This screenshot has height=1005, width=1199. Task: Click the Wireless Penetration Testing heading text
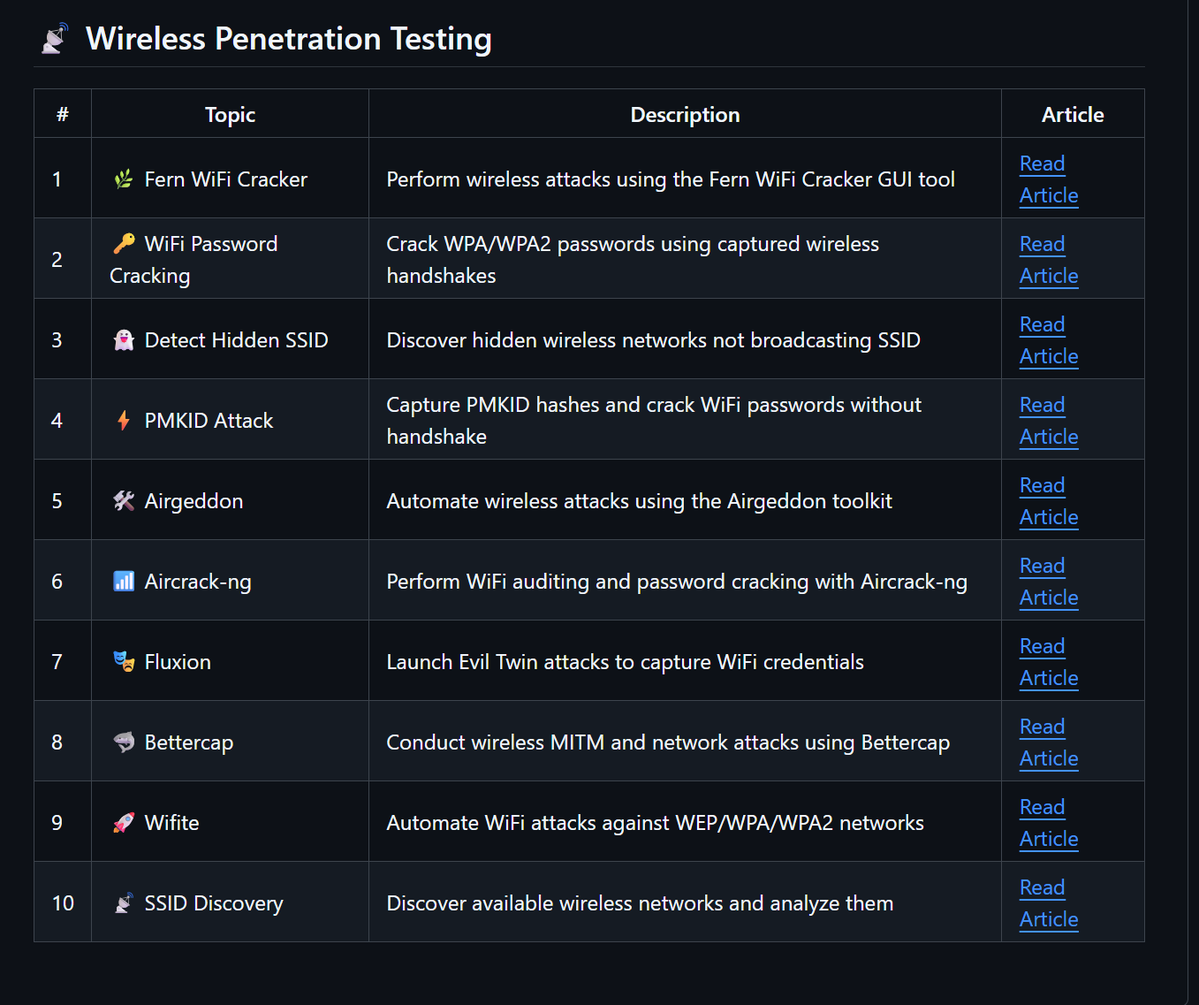pos(288,39)
